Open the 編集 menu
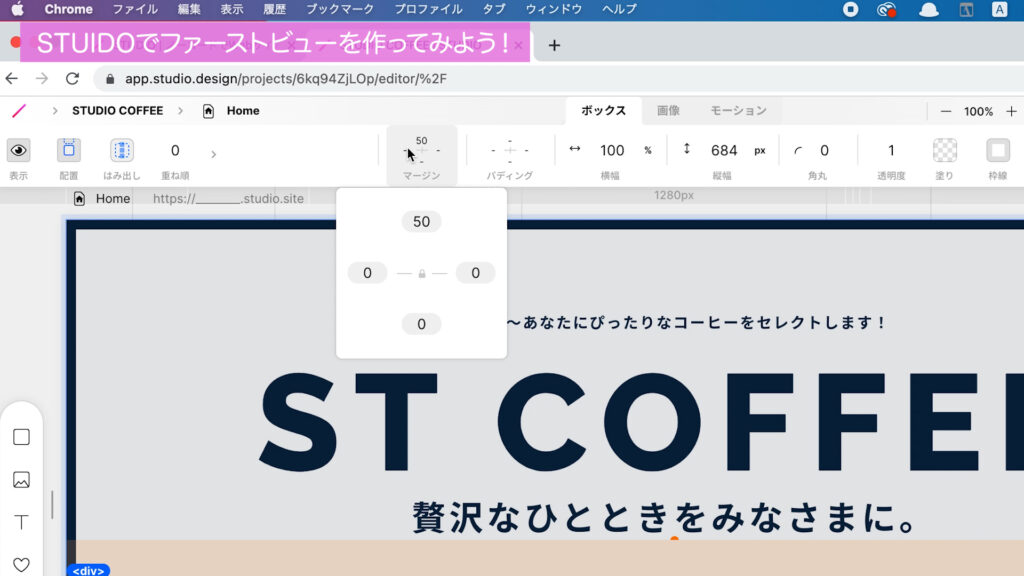Screen dimensions: 1024x576 pos(189,9)
